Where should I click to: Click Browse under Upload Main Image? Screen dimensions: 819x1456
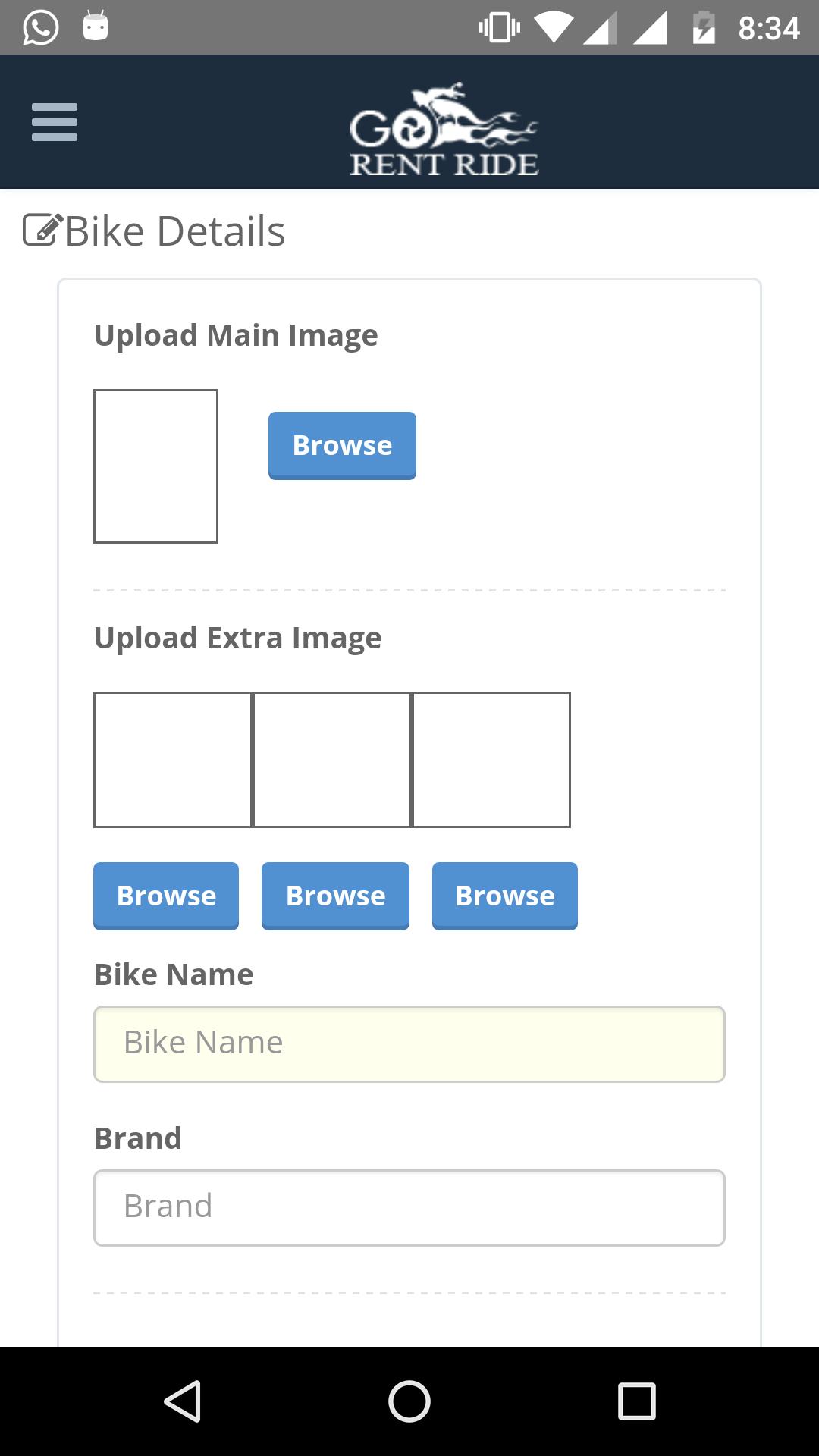point(342,446)
